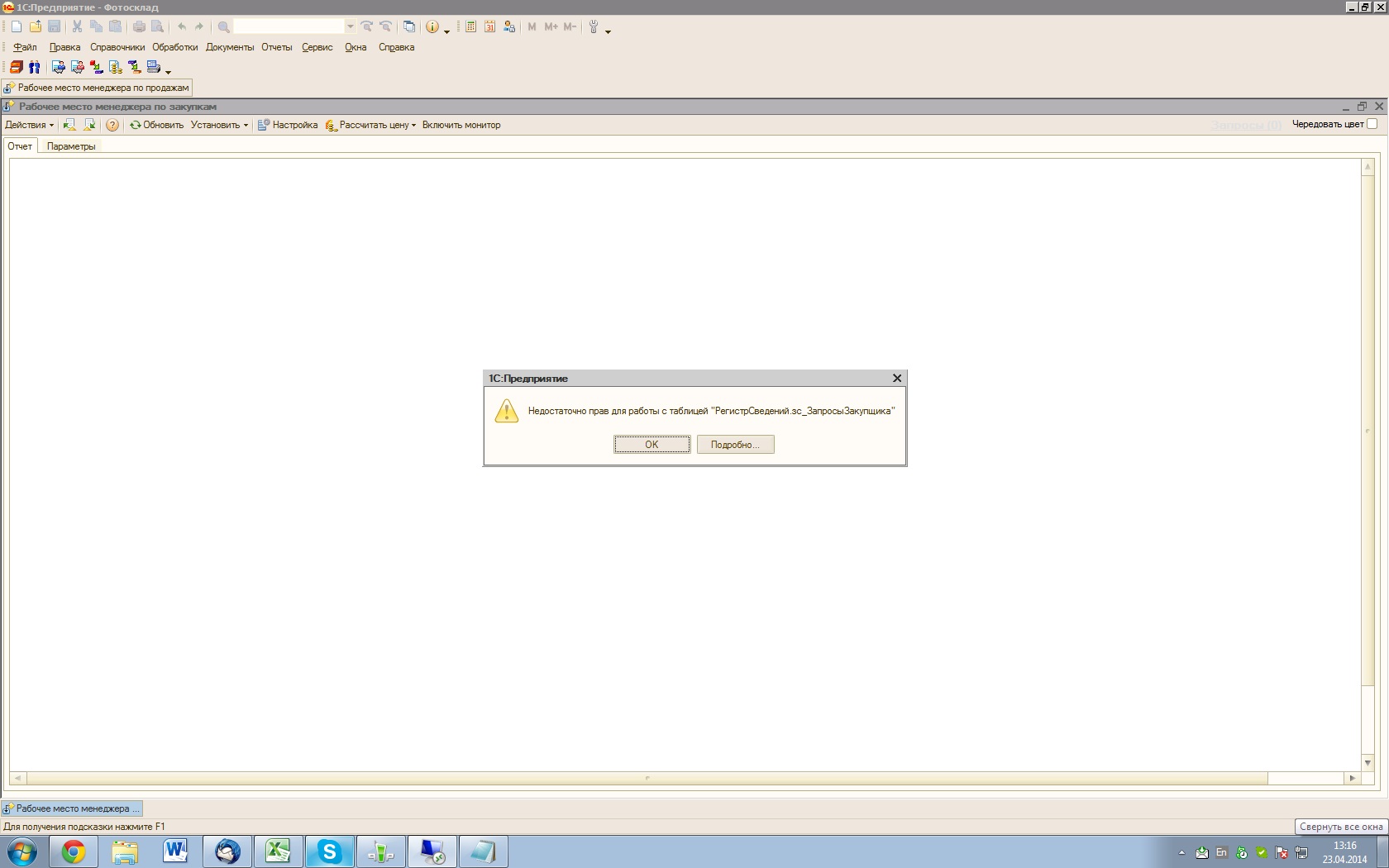Open the Справочники menu
The image size is (1389, 868).
(x=117, y=47)
